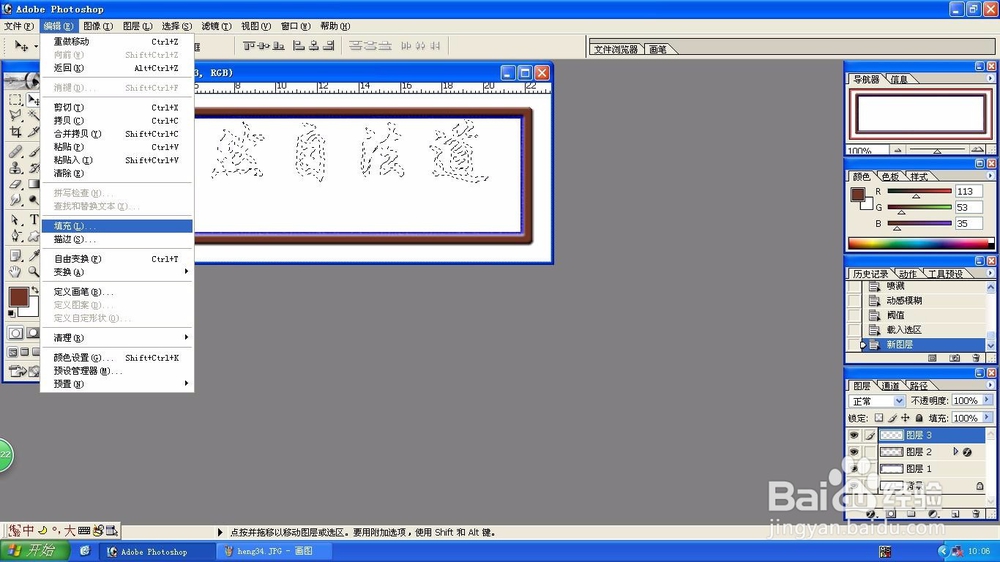Viewport: 1000px width, 562px height.
Task: Open the 清理(R) submenu
Action: (117, 337)
